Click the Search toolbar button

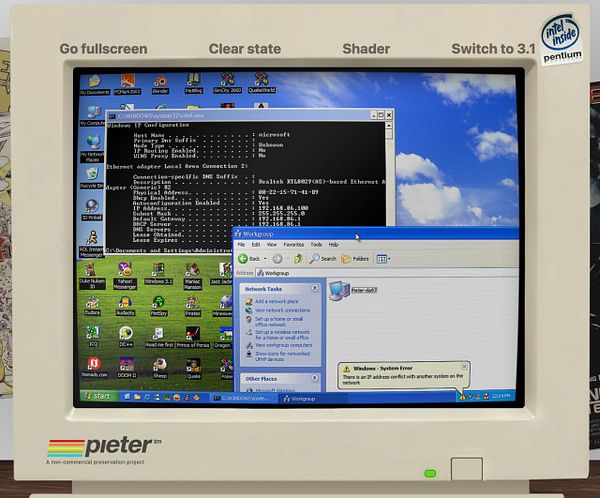tap(323, 259)
